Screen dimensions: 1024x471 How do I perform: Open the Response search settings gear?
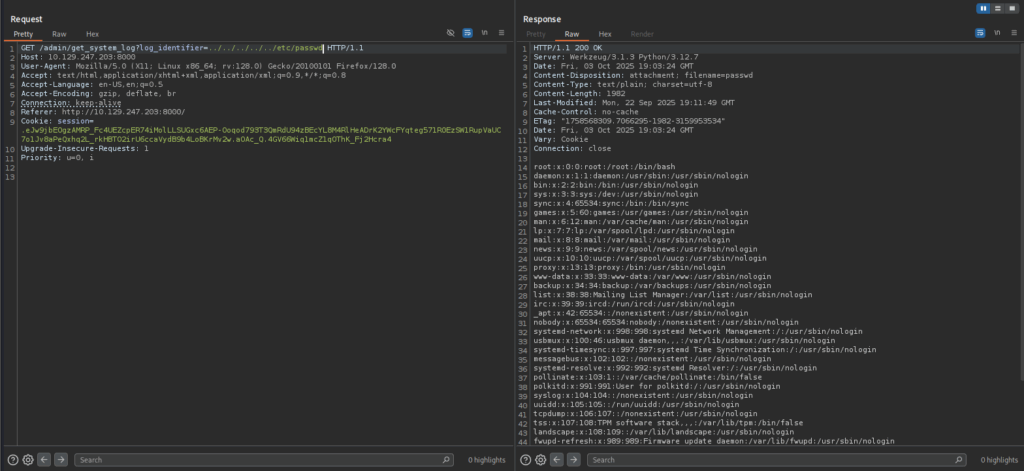541,459
